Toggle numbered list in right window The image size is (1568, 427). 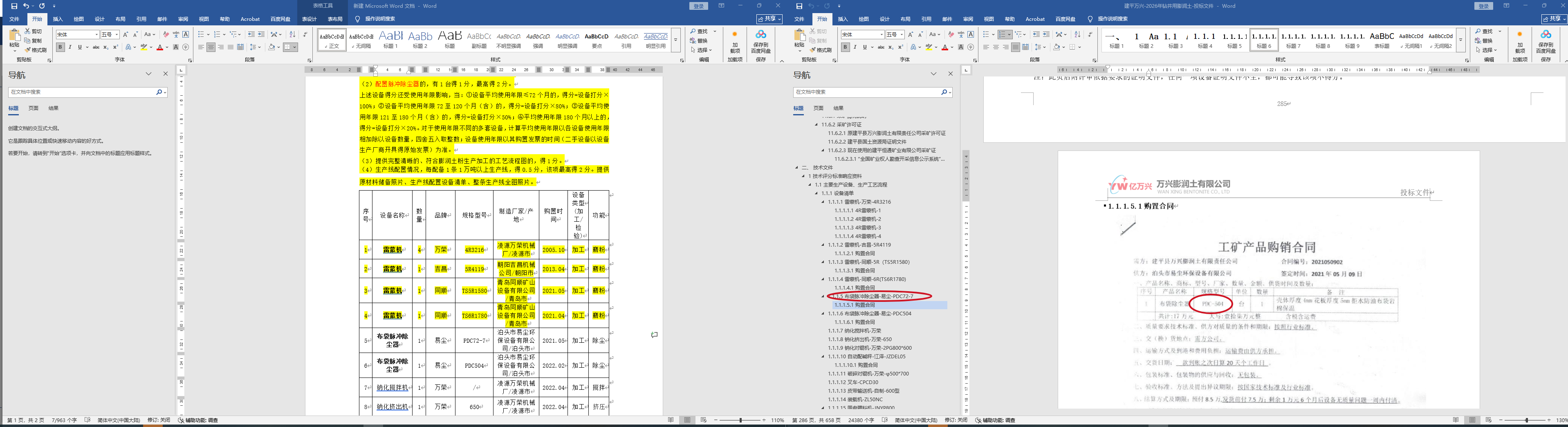coord(1003,35)
